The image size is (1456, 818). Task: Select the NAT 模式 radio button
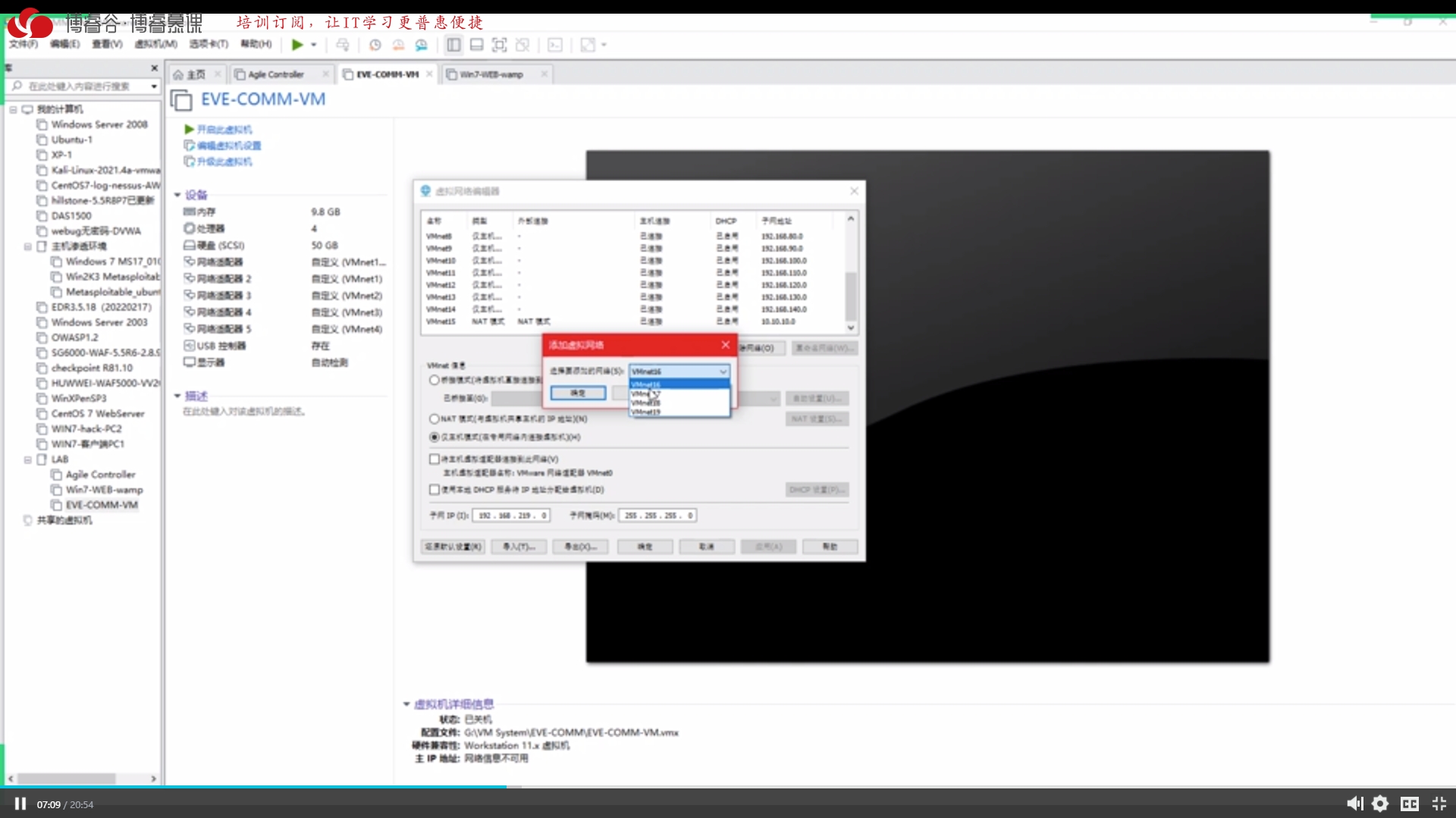pyautogui.click(x=435, y=418)
